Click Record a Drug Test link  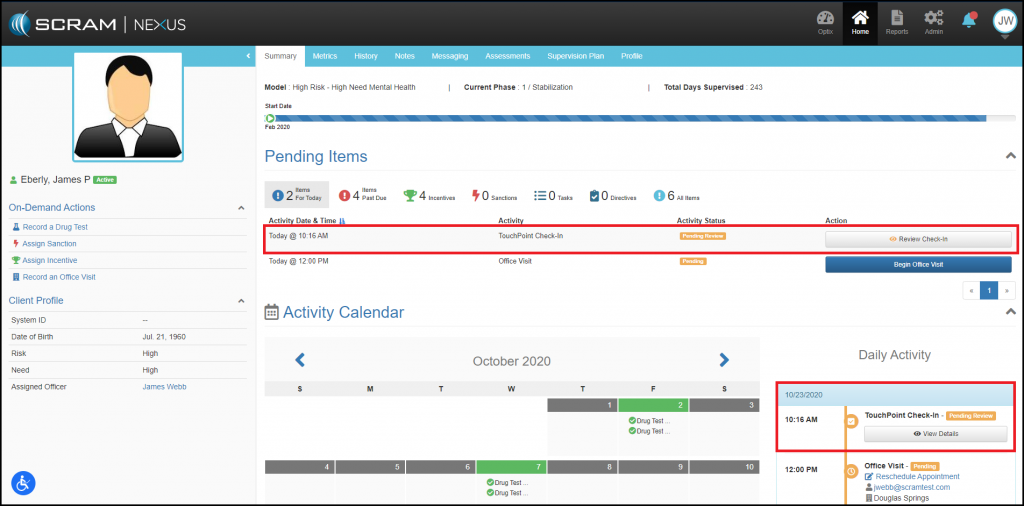tap(55, 227)
